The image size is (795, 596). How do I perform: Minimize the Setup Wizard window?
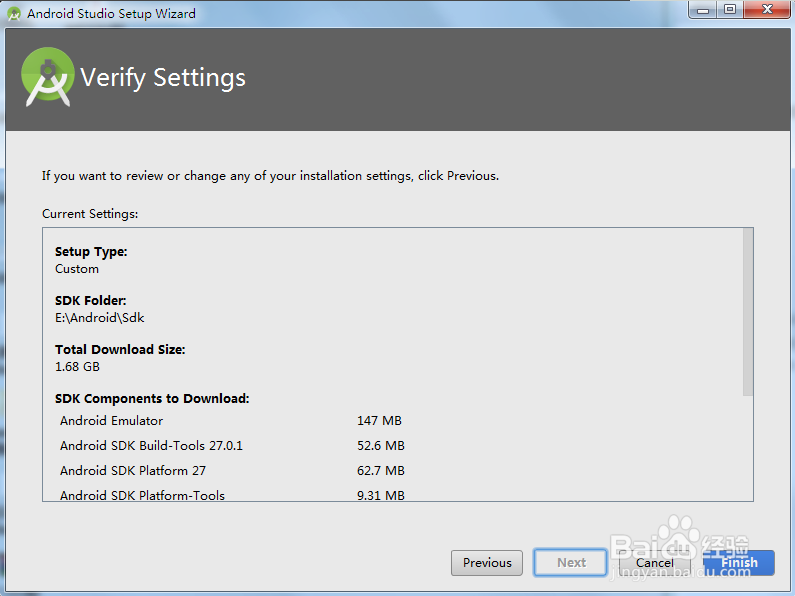(703, 10)
